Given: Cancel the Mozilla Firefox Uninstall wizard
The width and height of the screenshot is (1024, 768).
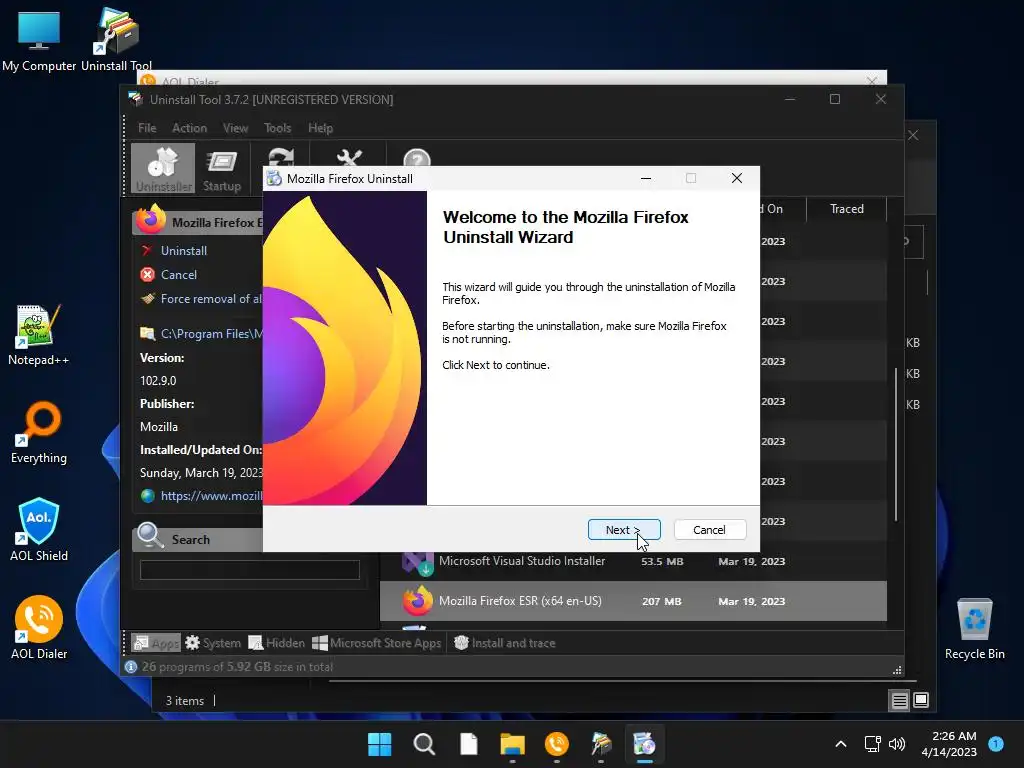Looking at the screenshot, I should pyautogui.click(x=709, y=530).
